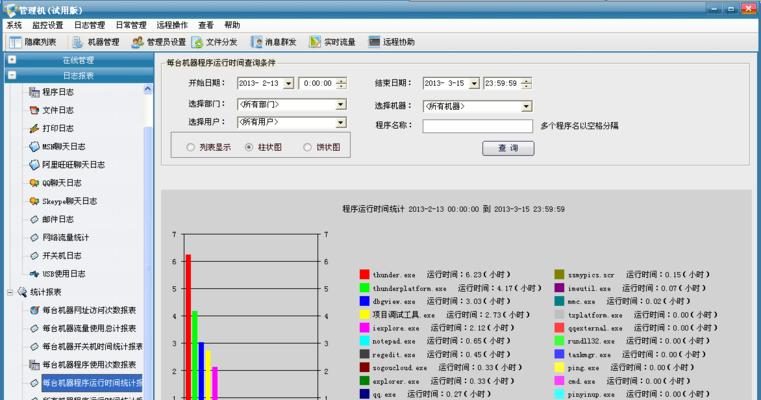This screenshot has height=400, width=761.
Task: Open the 结束日期 date dropdown
Action: click(x=474, y=83)
